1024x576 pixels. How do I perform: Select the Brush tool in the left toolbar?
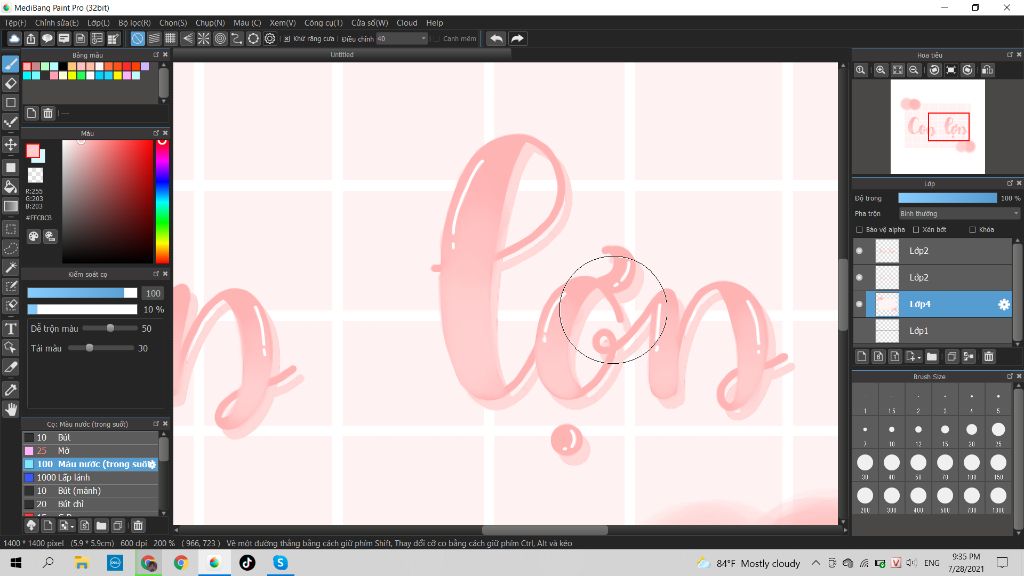click(x=10, y=64)
